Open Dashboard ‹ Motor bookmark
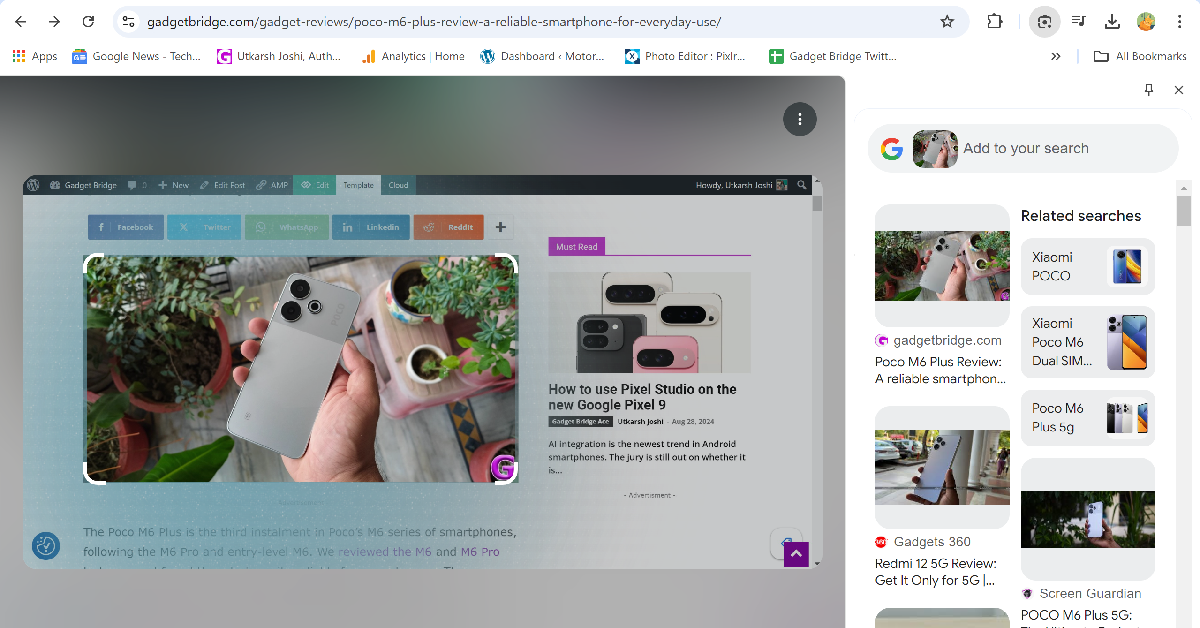The width and height of the screenshot is (1200, 628). pos(542,56)
